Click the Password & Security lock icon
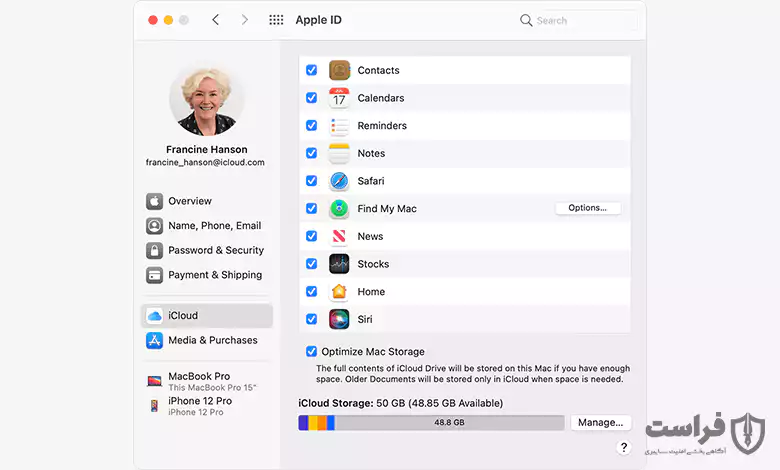The height and width of the screenshot is (470, 780). 154,250
